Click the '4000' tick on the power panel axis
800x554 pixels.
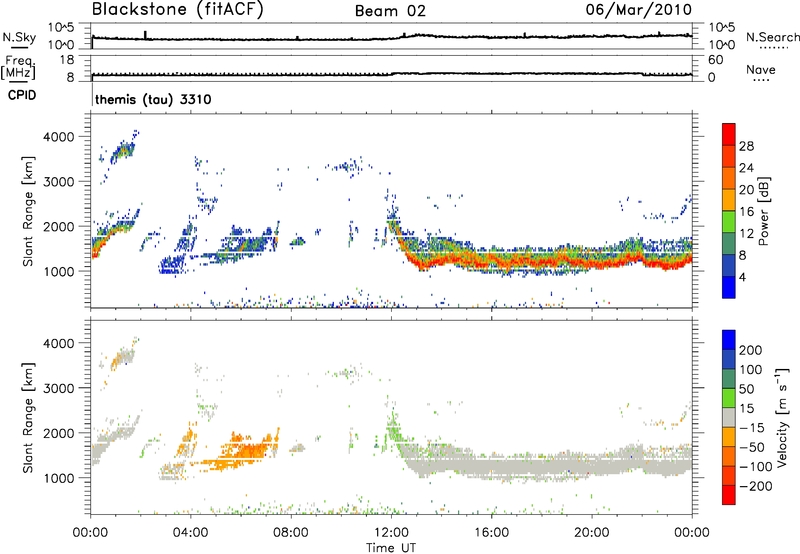[x=58, y=137]
